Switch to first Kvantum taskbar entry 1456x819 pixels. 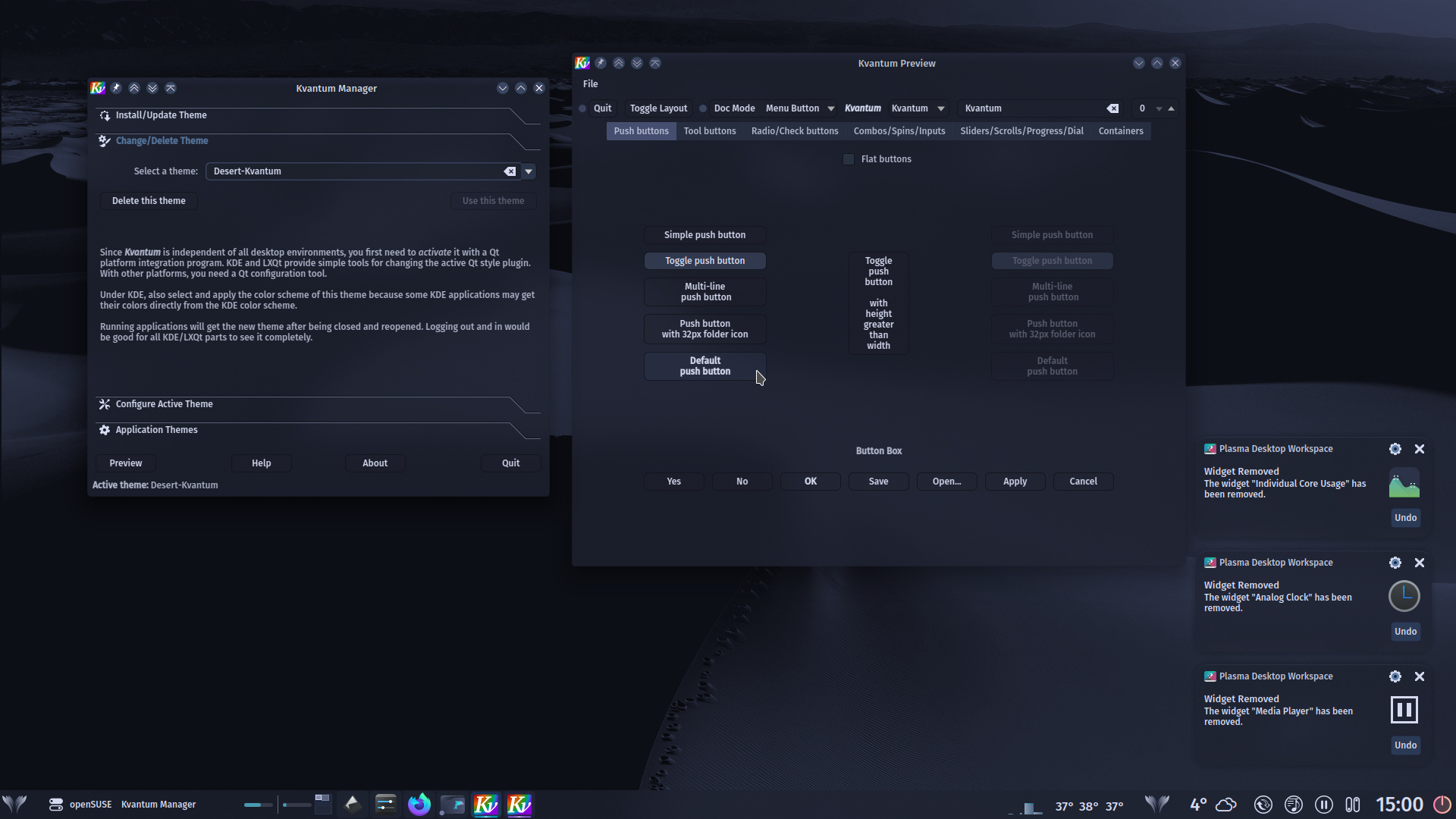486,804
